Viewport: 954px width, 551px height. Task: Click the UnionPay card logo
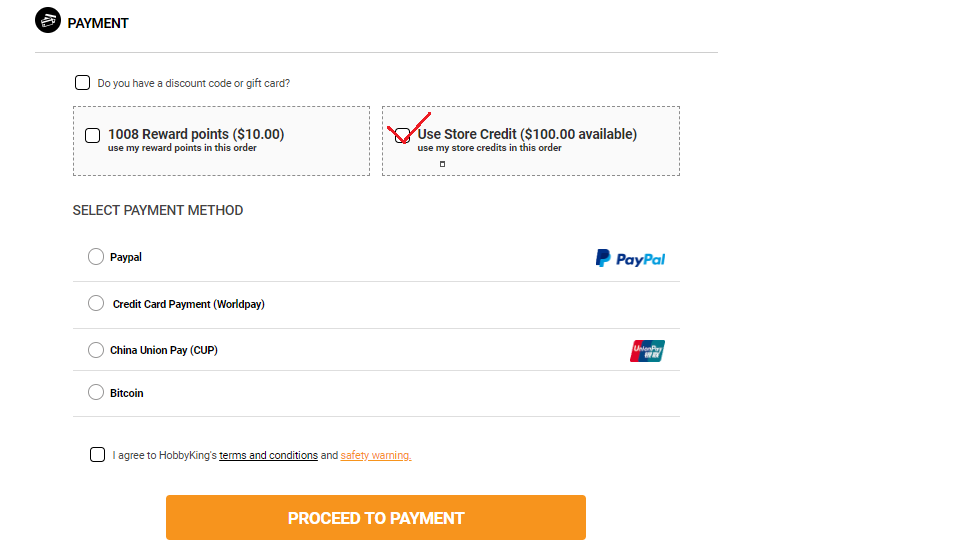(647, 351)
